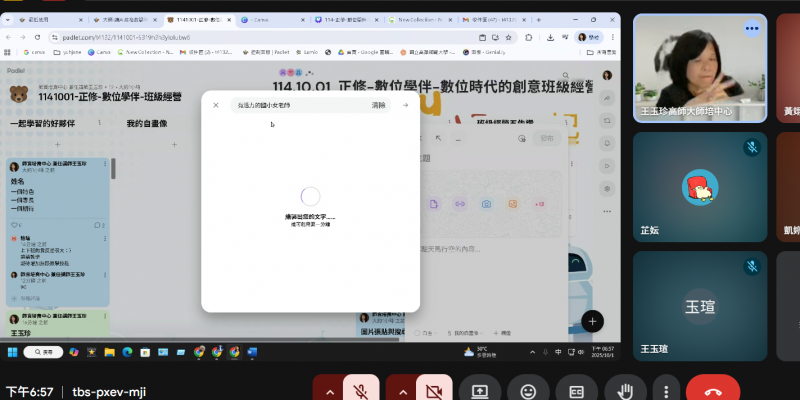This screenshot has height=400, width=800.
Task: Click the black add post plus button
Action: coord(592,321)
